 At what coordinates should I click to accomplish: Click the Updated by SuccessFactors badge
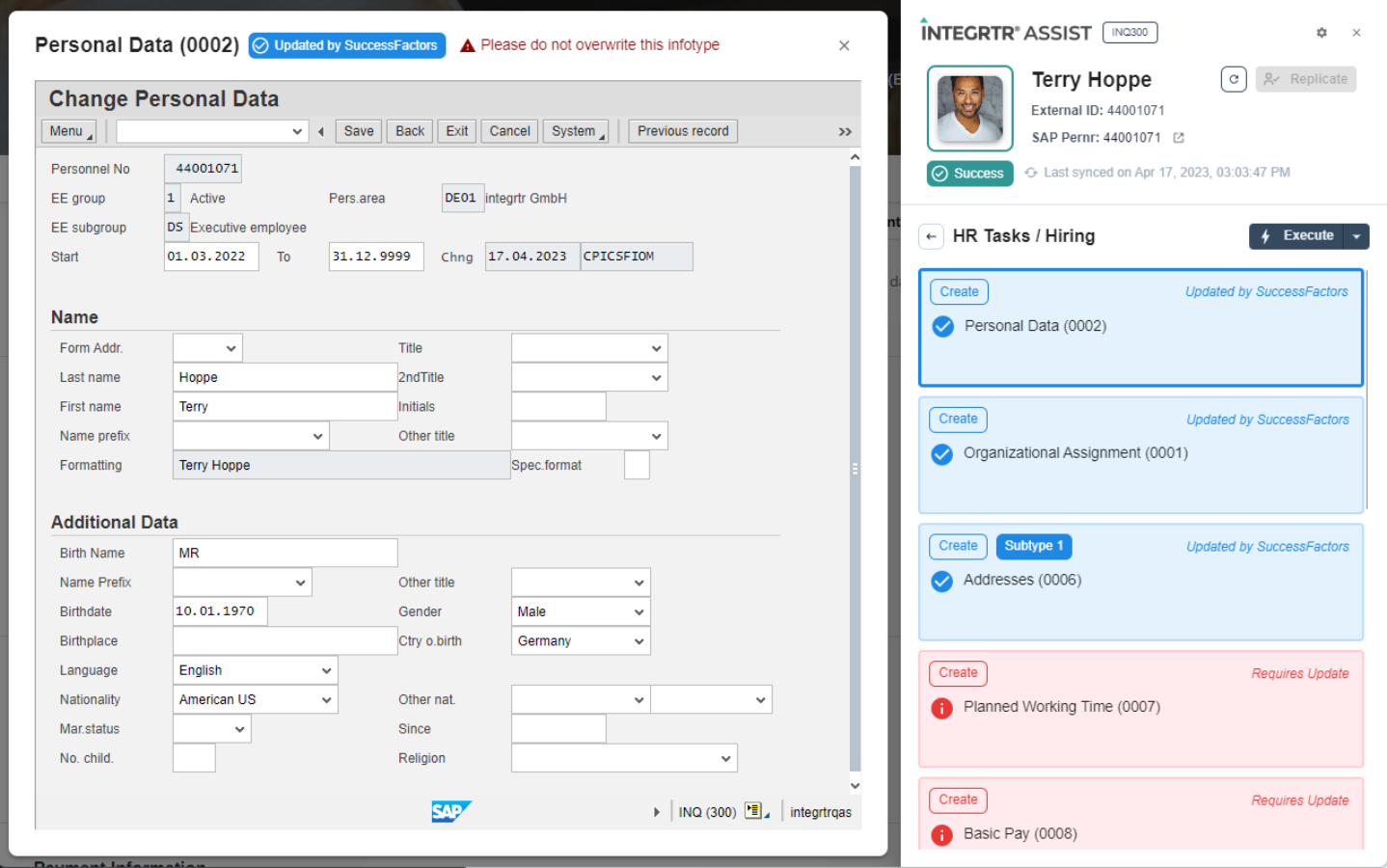(x=347, y=45)
